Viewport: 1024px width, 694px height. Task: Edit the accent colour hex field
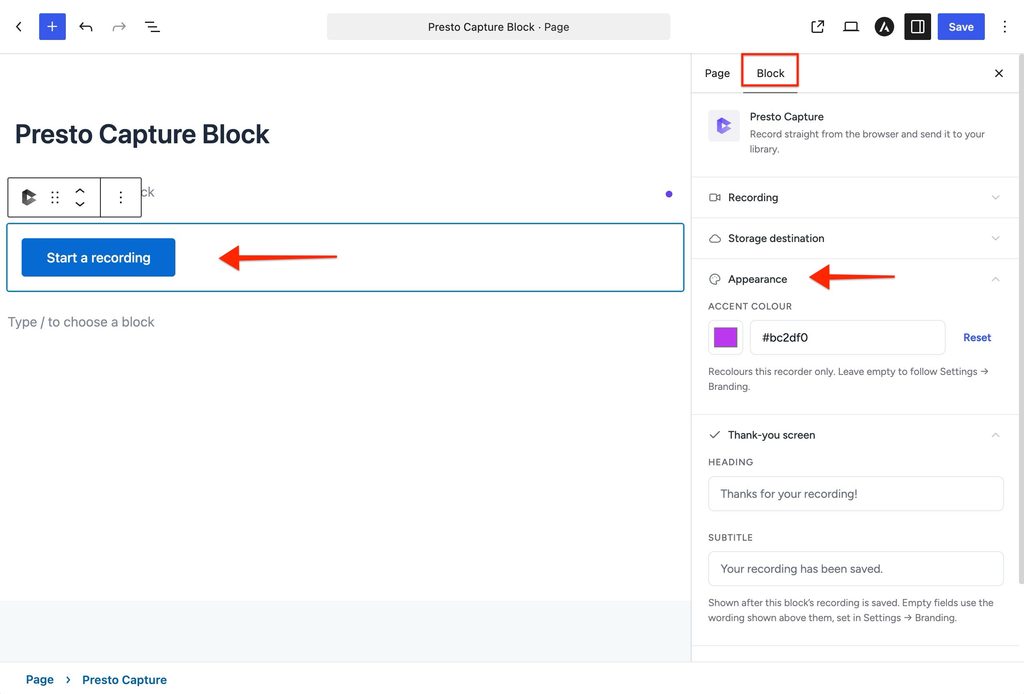tap(847, 338)
